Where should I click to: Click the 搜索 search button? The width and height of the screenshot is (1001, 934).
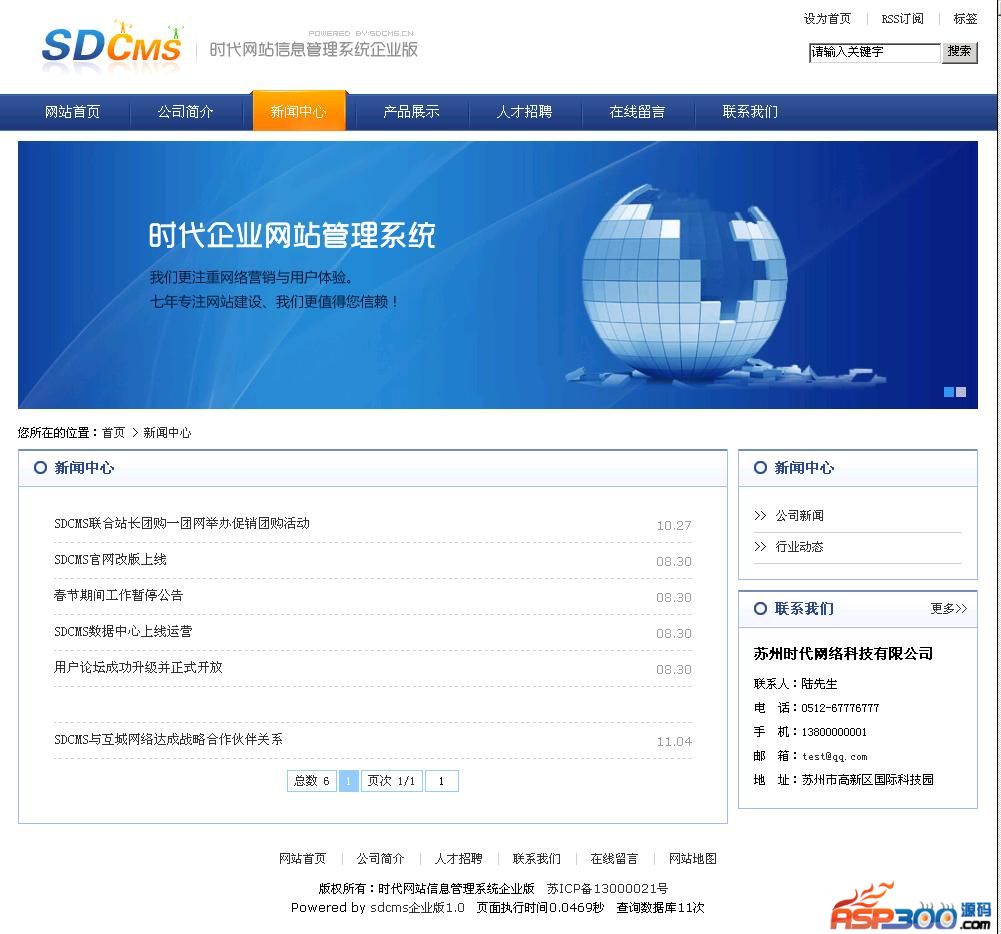[x=959, y=52]
